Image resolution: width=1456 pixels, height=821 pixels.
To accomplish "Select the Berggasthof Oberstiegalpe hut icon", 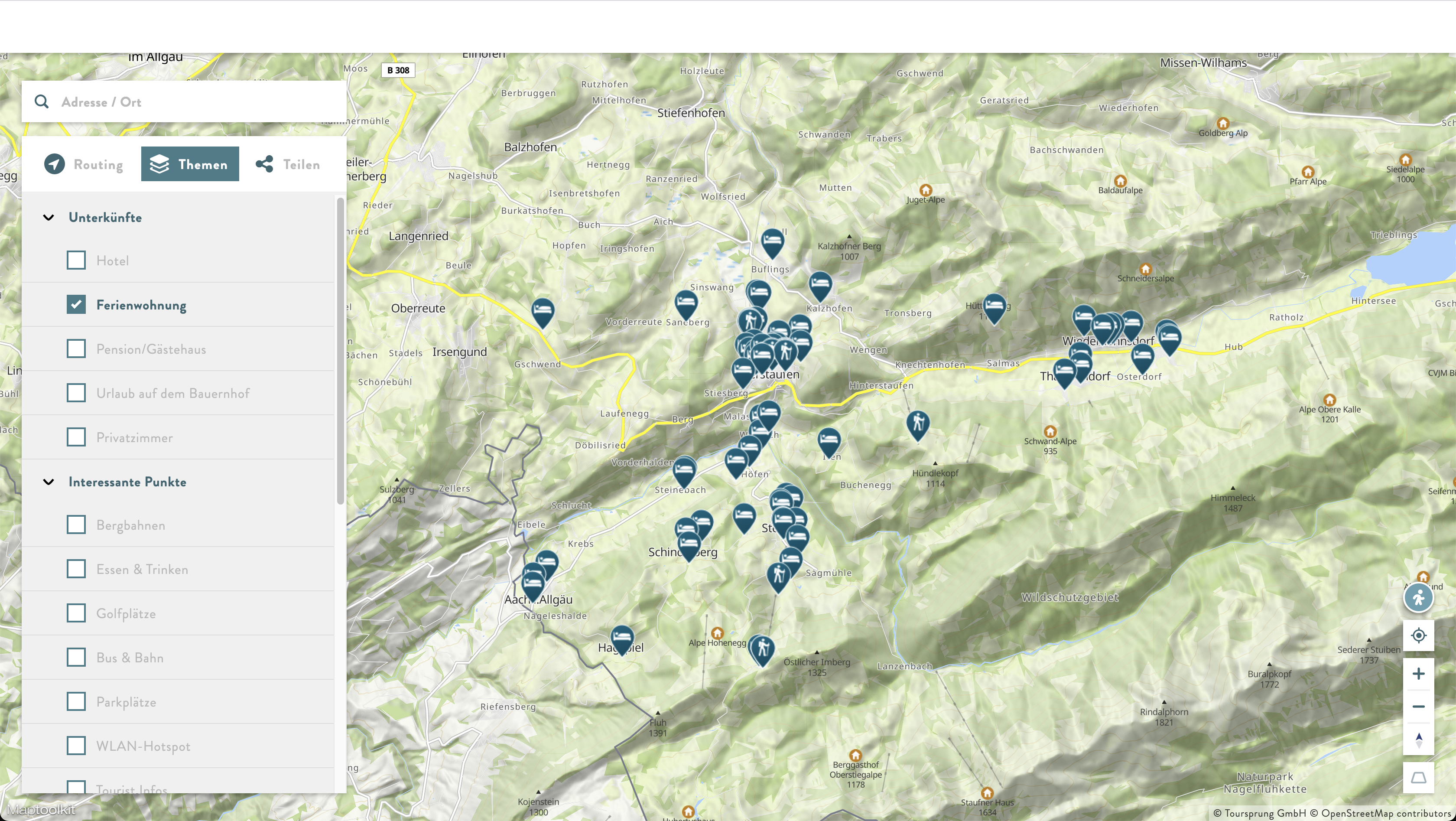I will pos(855,756).
